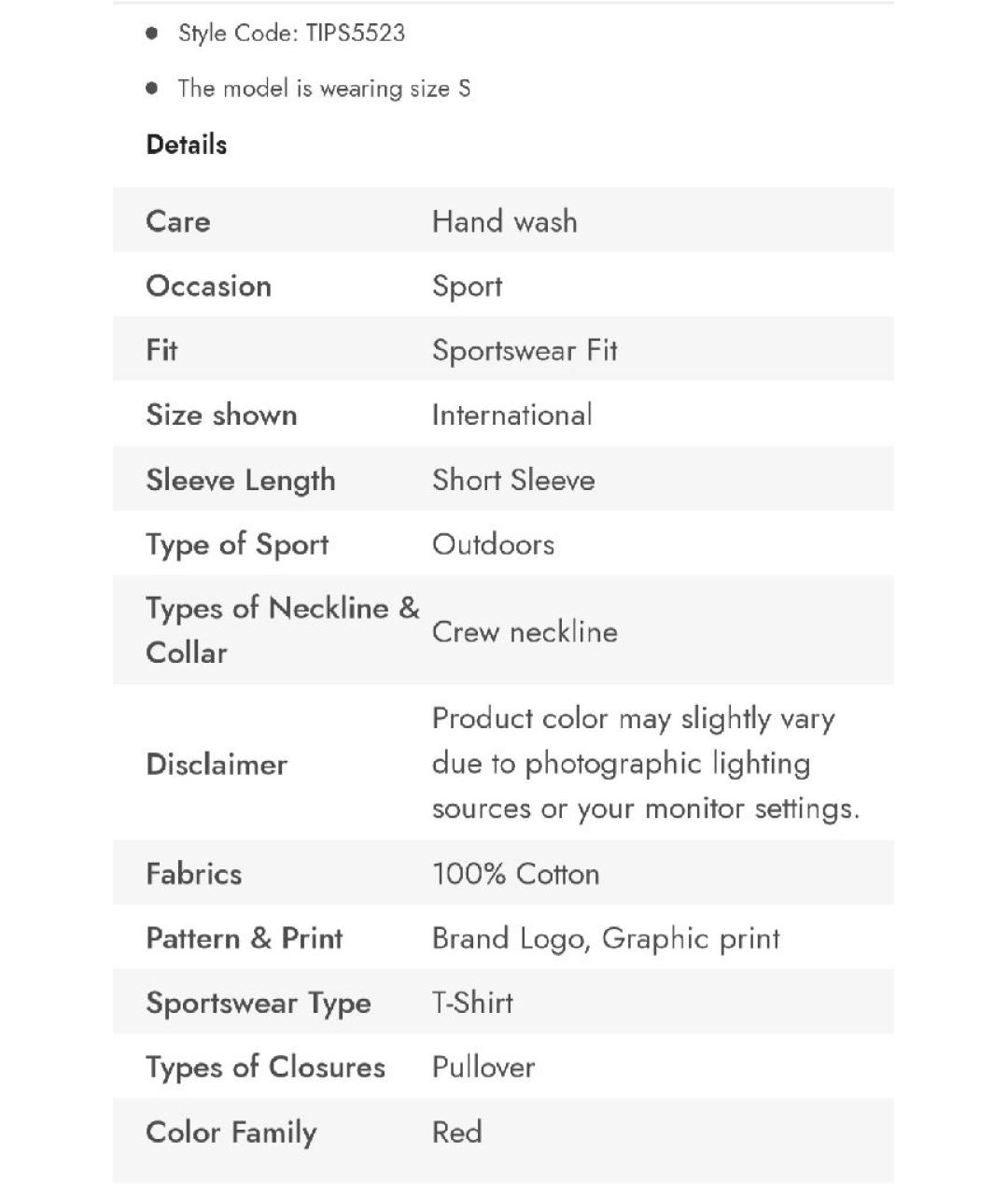Screen dimensions: 1008x1195
Task: Click the Crew neckline value
Action: pos(525,632)
